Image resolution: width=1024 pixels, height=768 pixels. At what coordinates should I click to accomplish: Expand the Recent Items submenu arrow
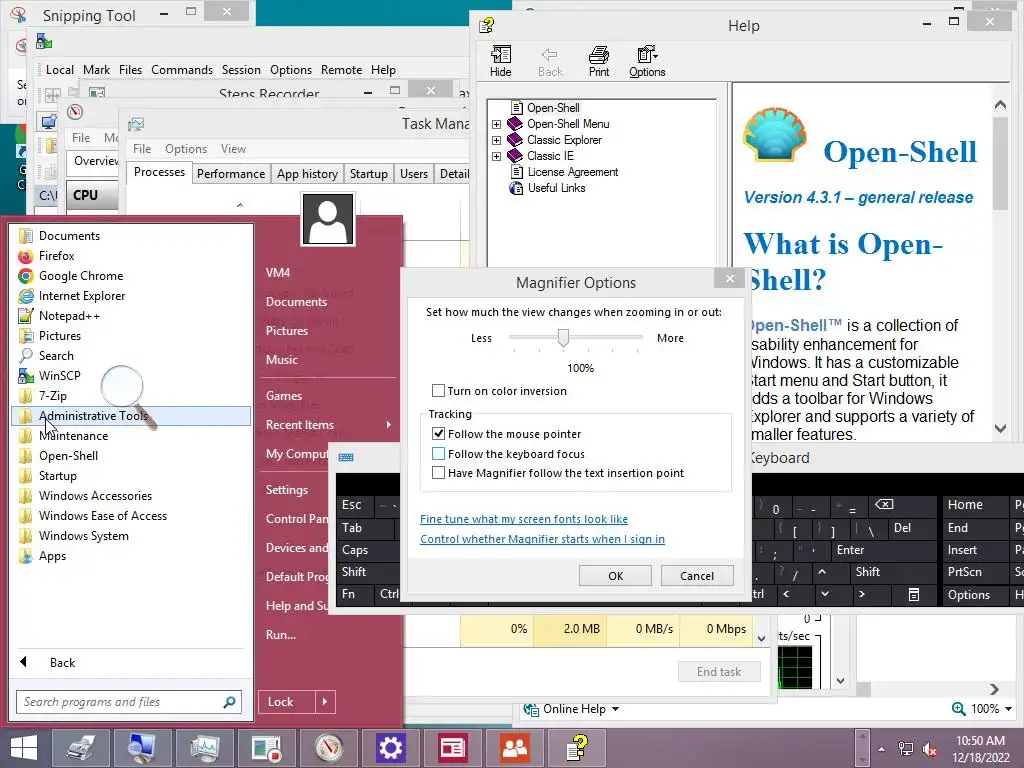pos(389,424)
